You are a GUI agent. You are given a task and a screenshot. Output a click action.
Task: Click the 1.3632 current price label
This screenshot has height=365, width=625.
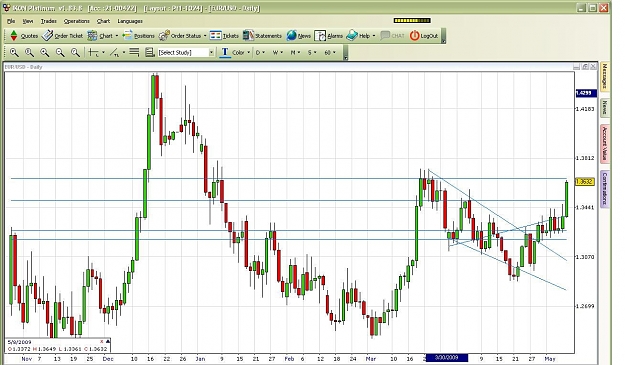[x=585, y=182]
